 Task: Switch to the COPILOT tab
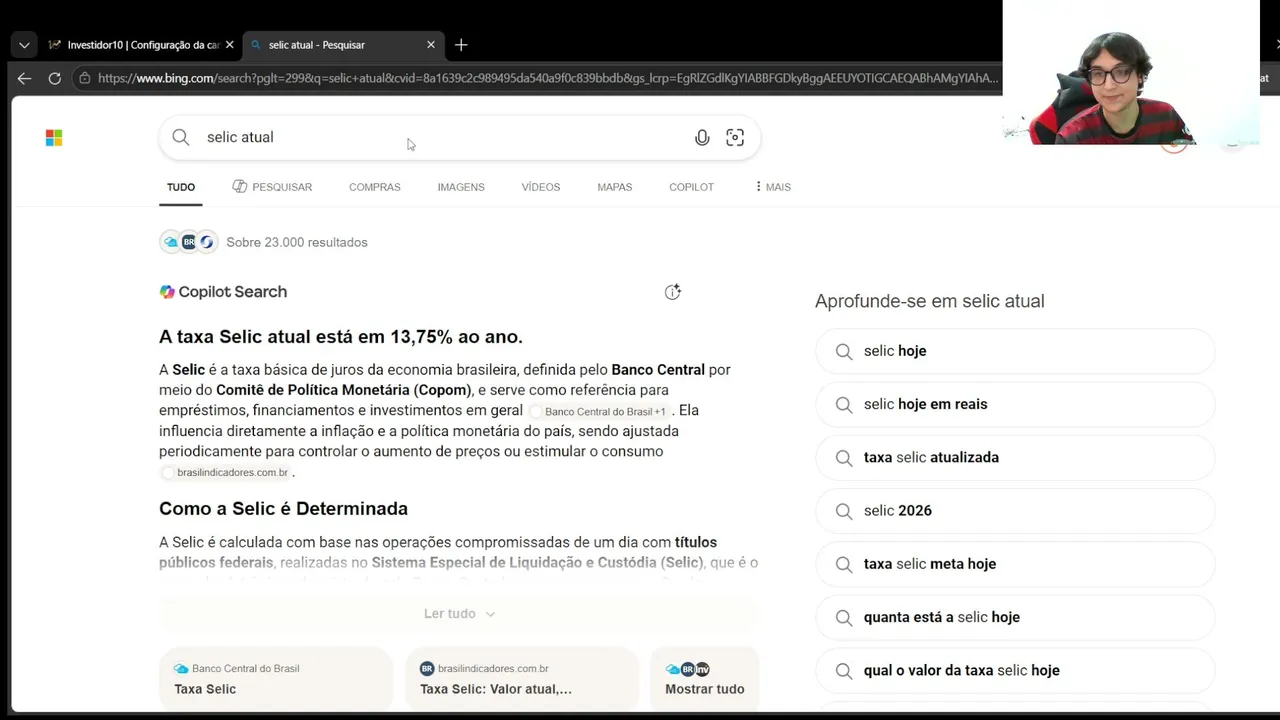(692, 187)
